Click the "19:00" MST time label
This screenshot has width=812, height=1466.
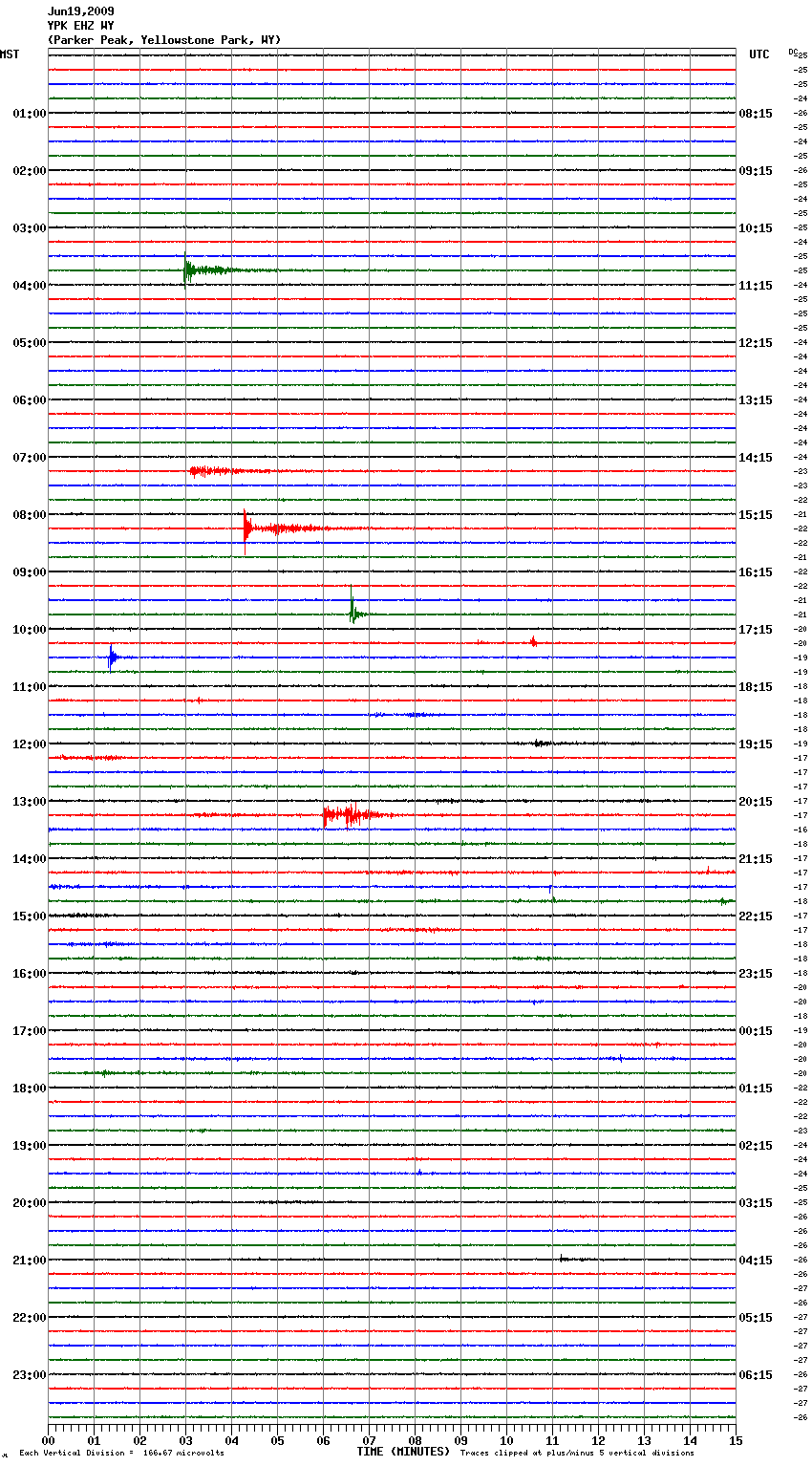(x=30, y=1146)
